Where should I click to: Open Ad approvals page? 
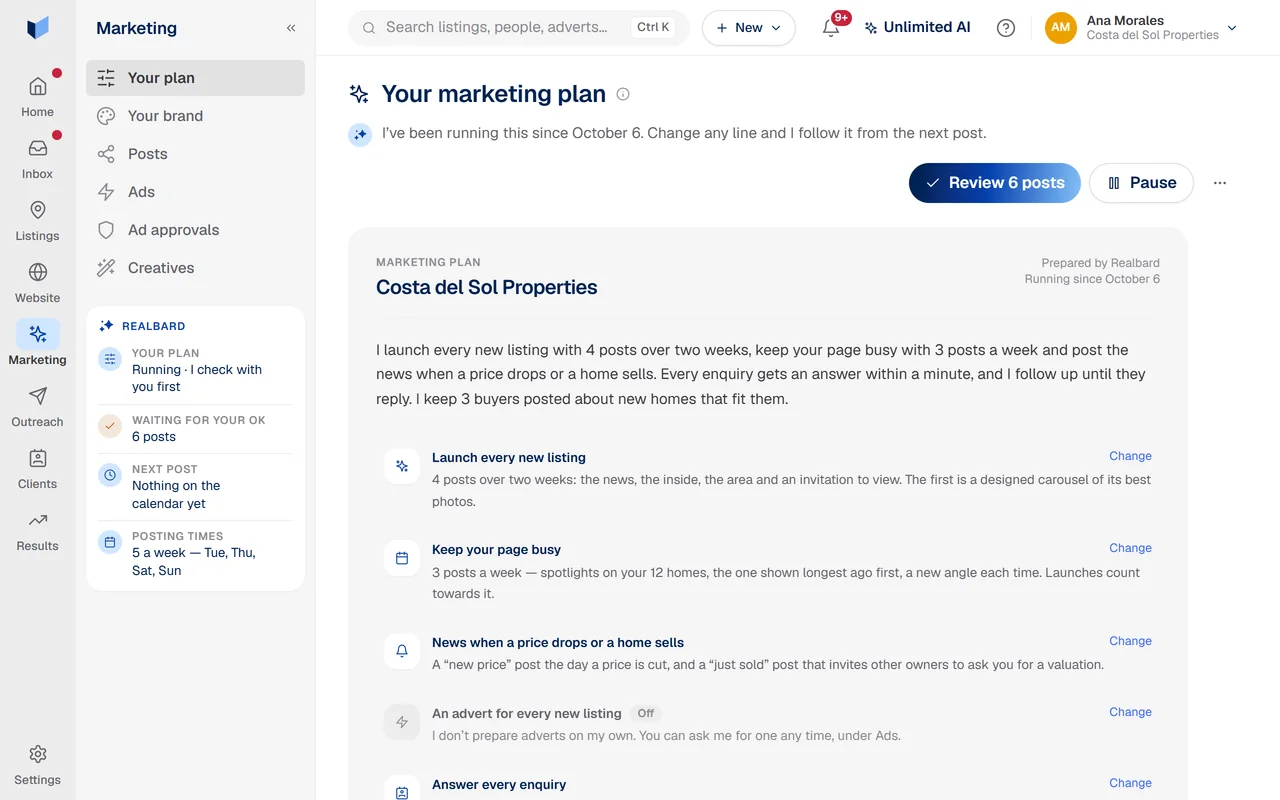pyautogui.click(x=195, y=230)
